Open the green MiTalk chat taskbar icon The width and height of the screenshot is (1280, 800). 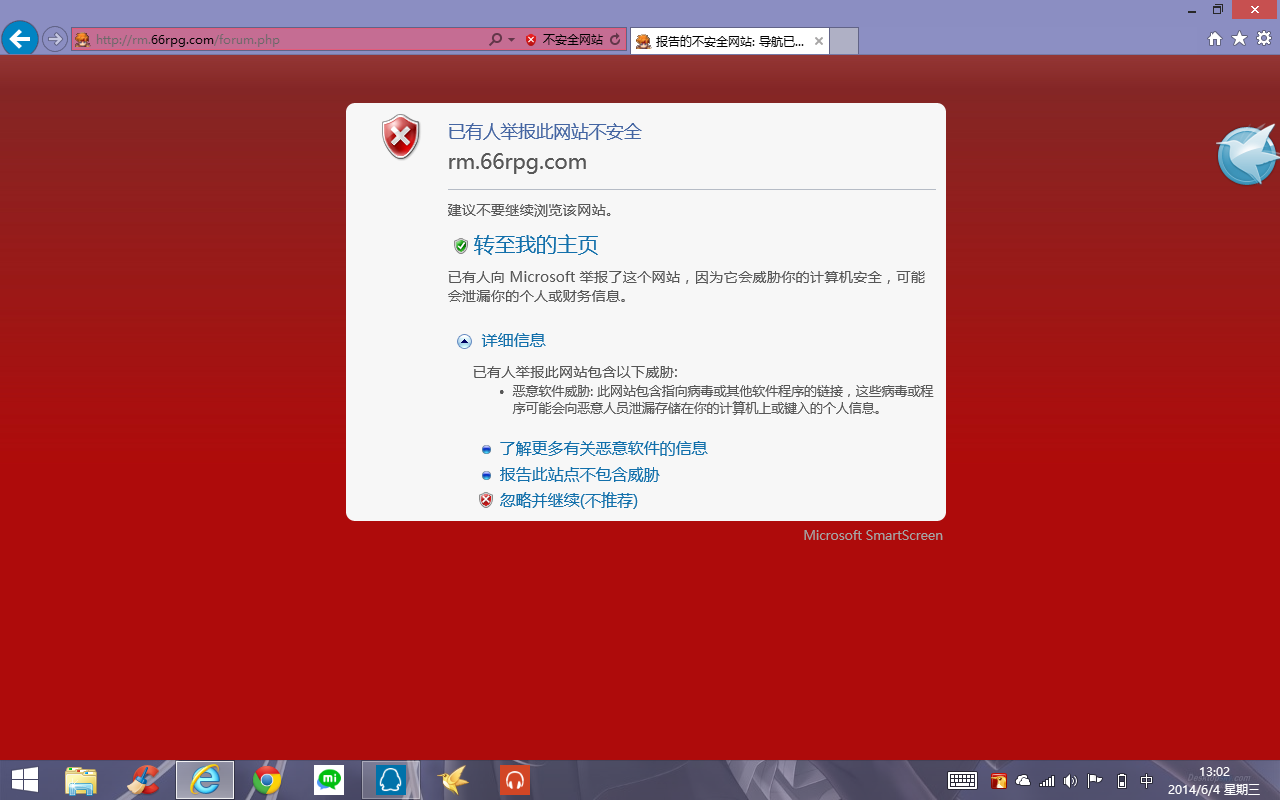tap(329, 780)
